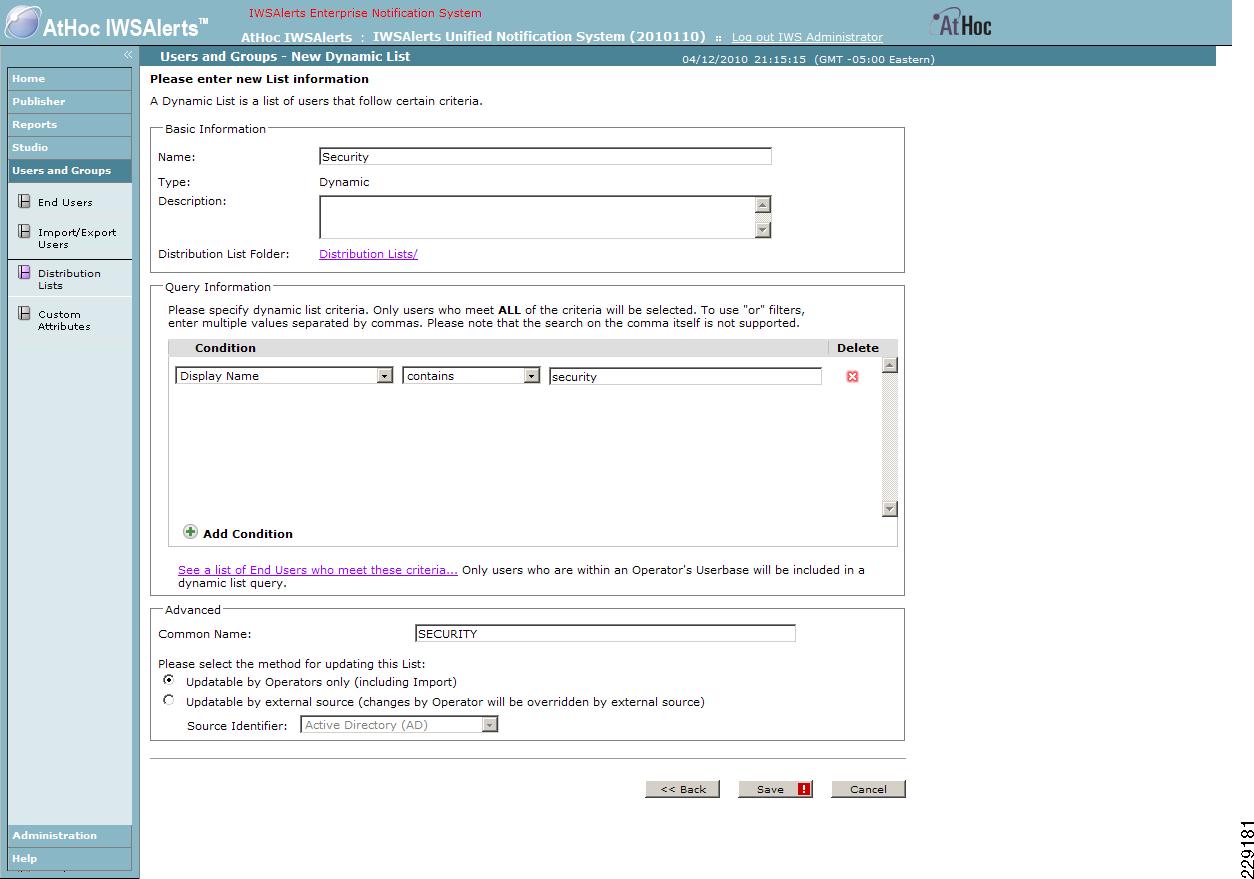Screen dimensions: 1254x879
Task: Click the Type value 'Dynamic'
Action: click(344, 182)
